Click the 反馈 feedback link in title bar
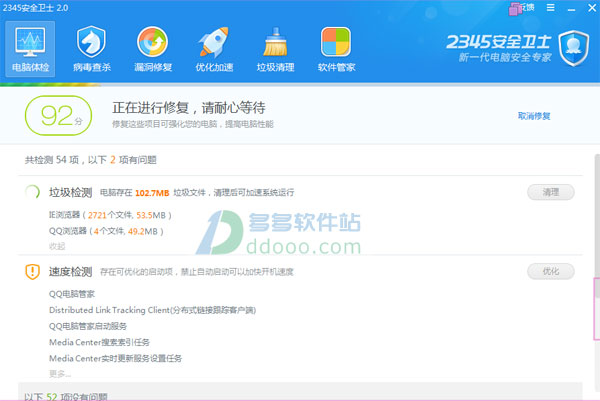The height and width of the screenshot is (401, 600). click(528, 7)
